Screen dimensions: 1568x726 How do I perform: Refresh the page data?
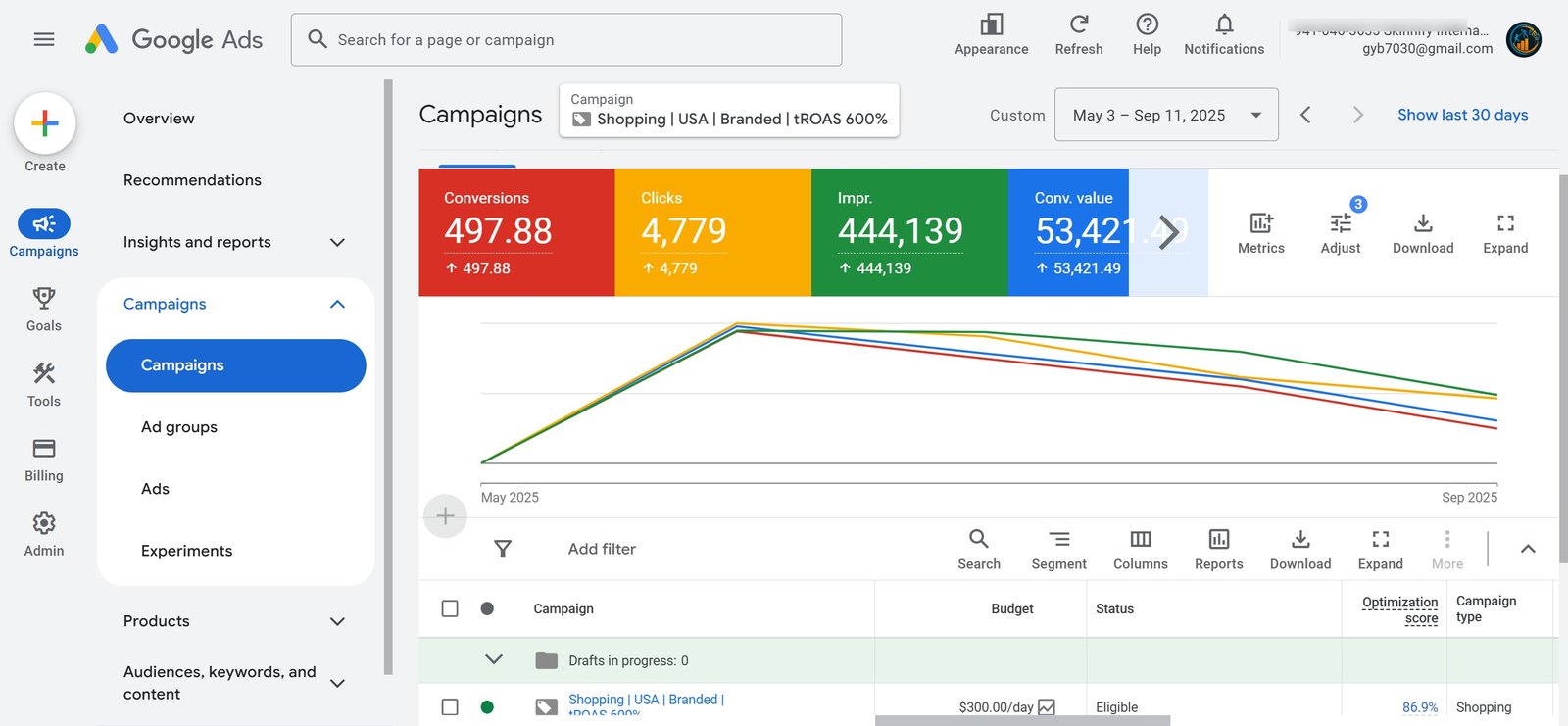tap(1079, 35)
